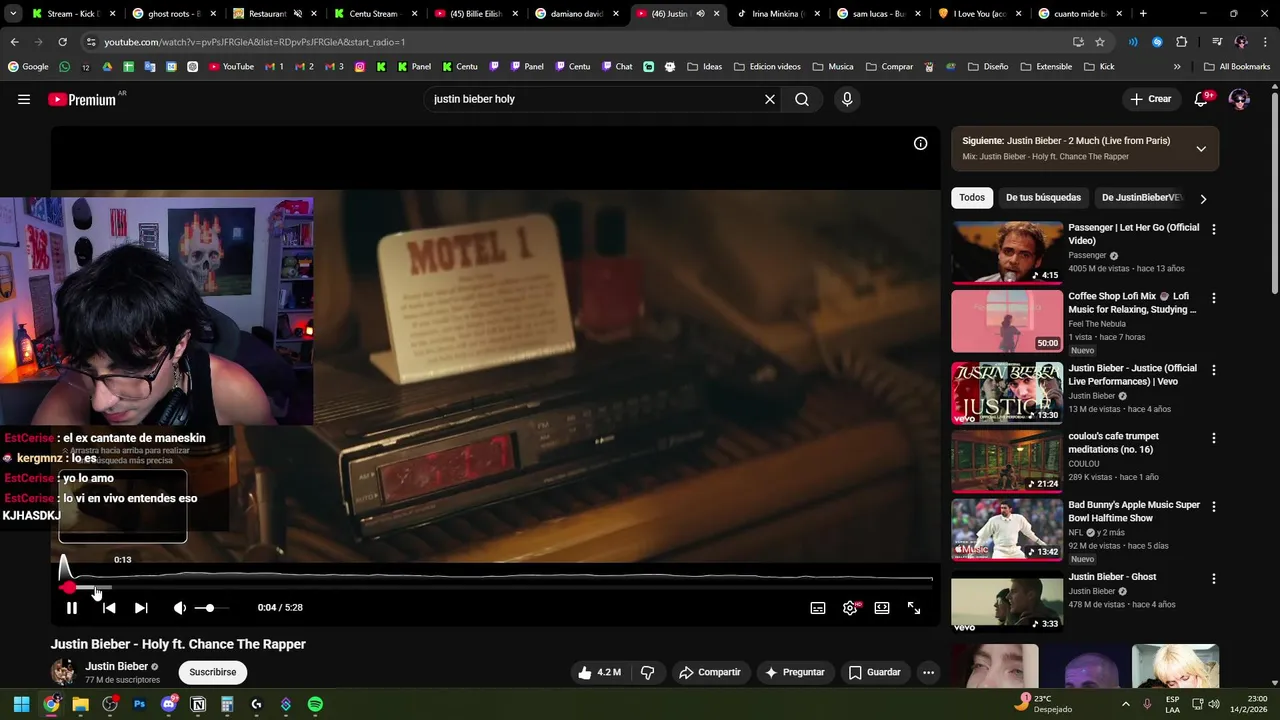Open Passenger Let Her Go thumbnail

pyautogui.click(x=1007, y=252)
